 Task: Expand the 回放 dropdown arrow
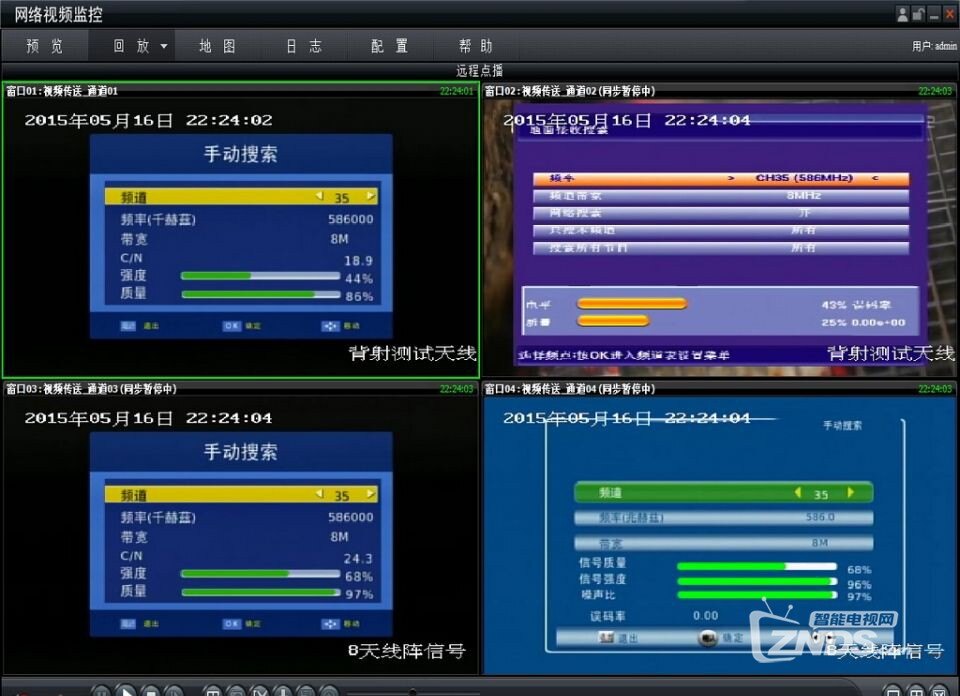point(164,46)
